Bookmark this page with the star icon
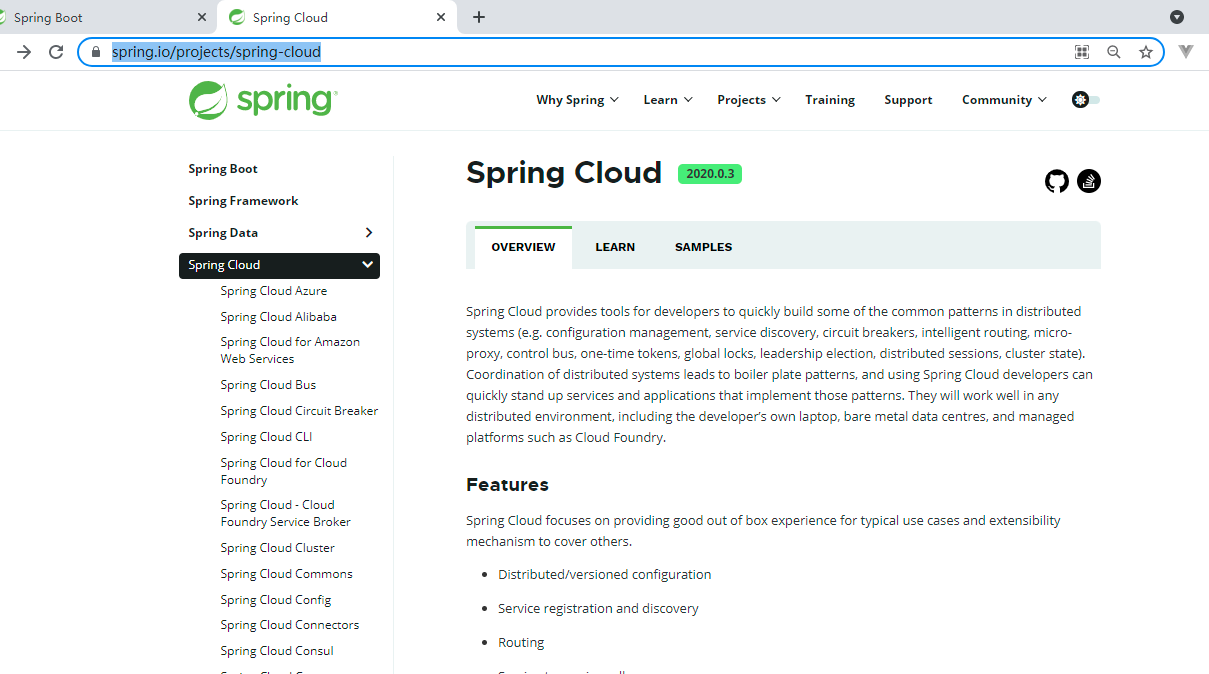The image size is (1209, 674). click(x=1146, y=52)
